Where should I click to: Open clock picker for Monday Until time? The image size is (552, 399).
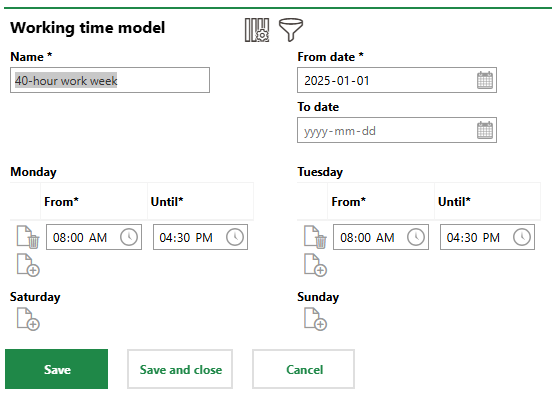click(x=235, y=237)
